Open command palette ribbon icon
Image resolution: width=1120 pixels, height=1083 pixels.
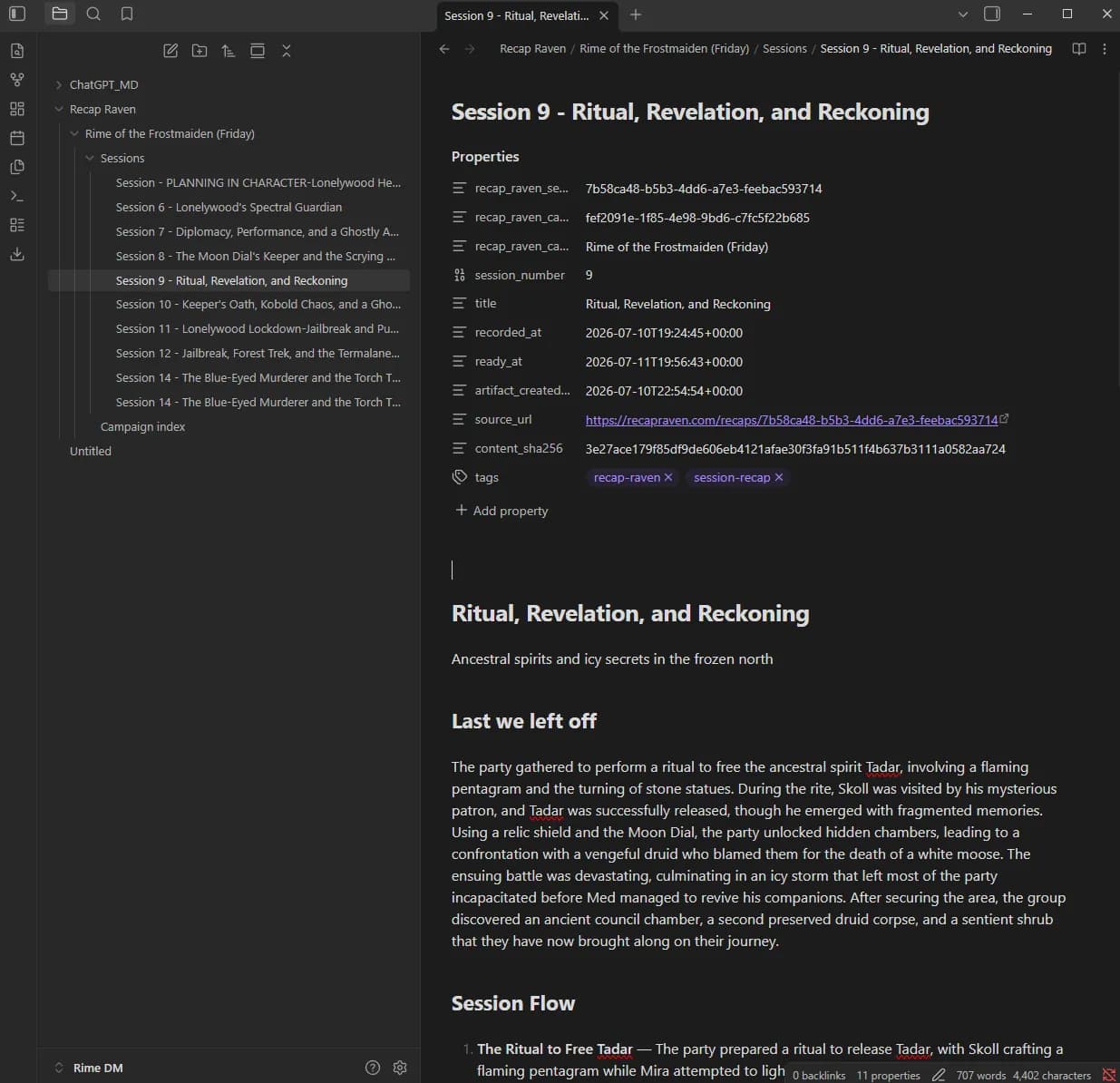click(16, 196)
